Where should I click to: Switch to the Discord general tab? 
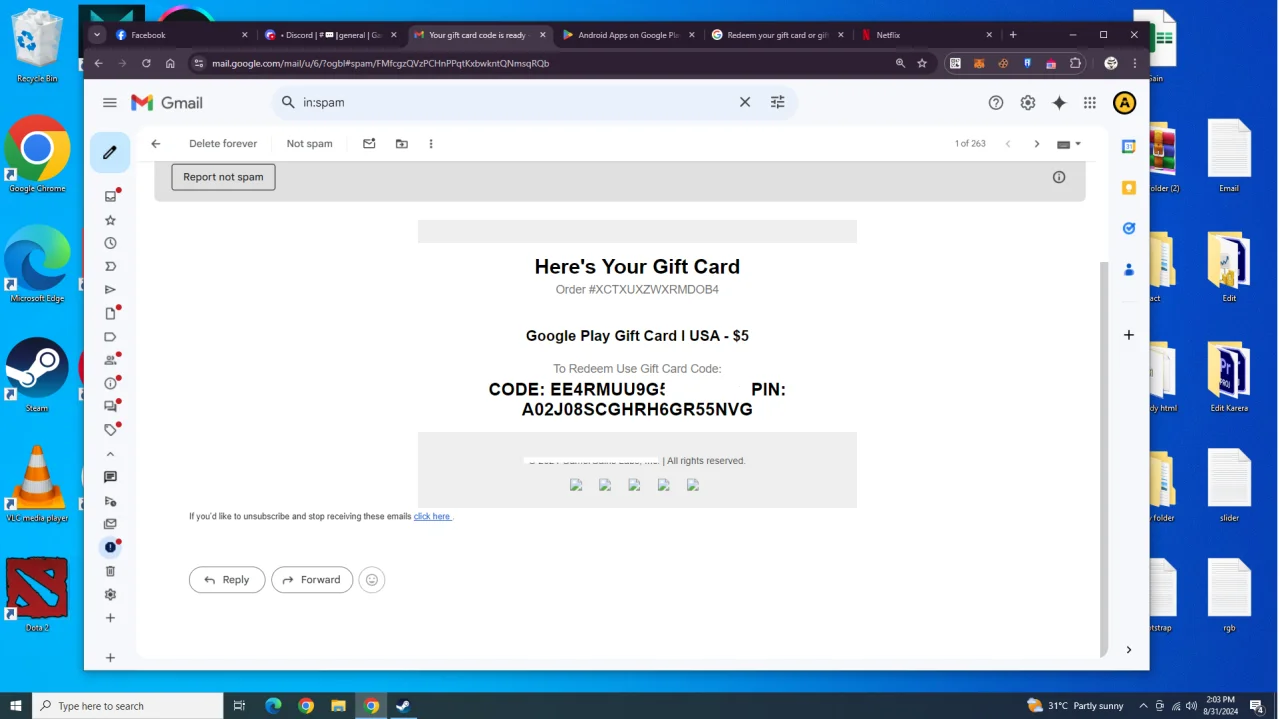[330, 35]
